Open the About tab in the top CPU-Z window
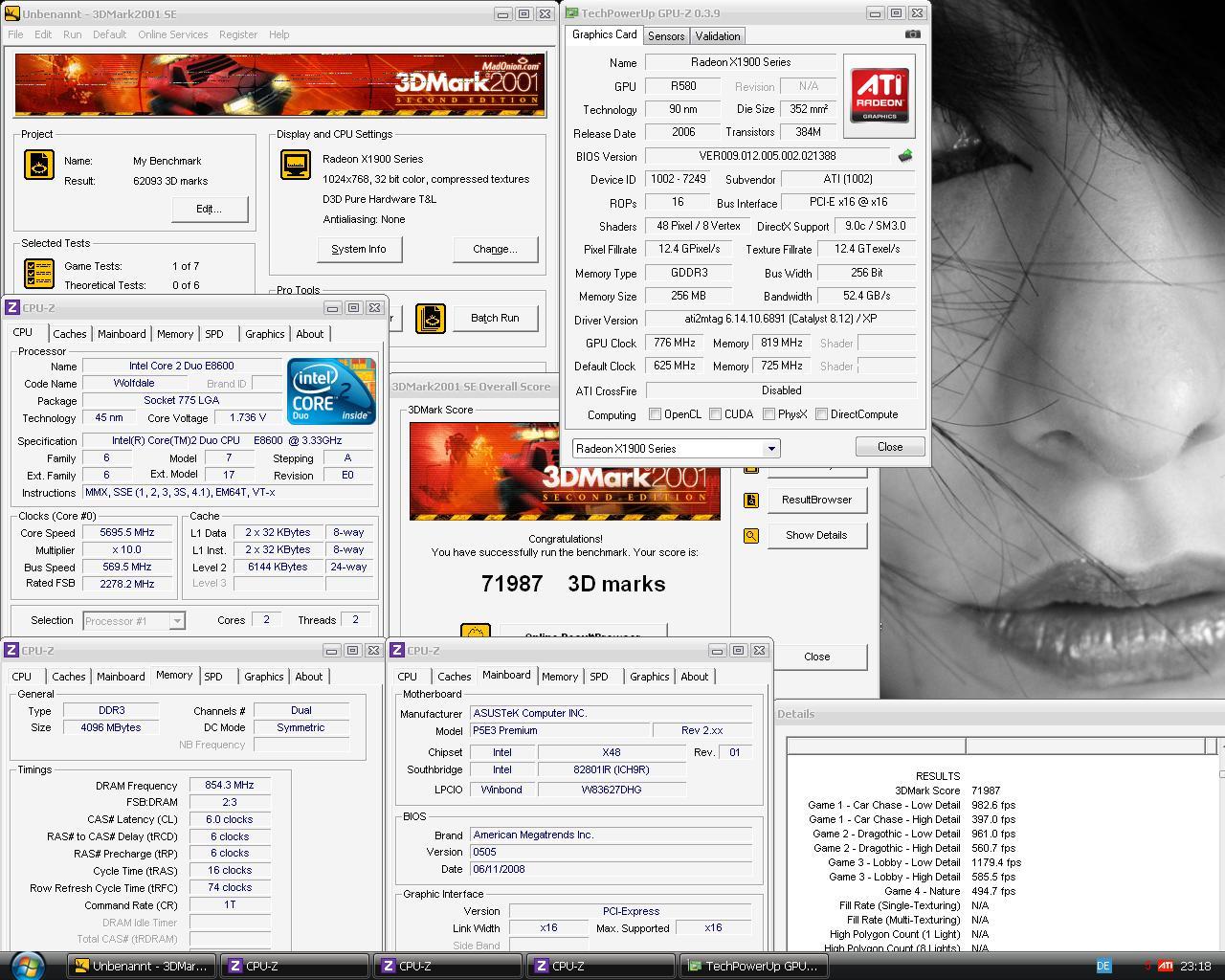The width and height of the screenshot is (1225, 980). click(309, 334)
